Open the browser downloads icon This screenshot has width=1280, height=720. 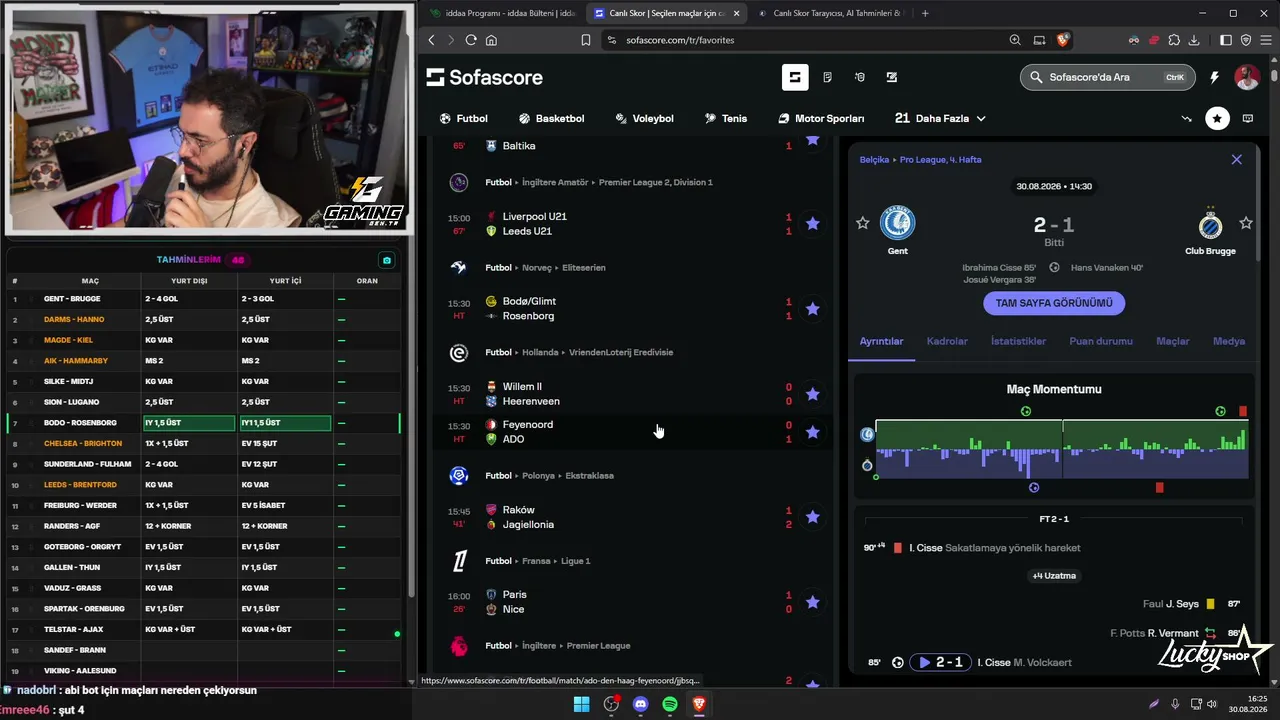[x=1196, y=40]
